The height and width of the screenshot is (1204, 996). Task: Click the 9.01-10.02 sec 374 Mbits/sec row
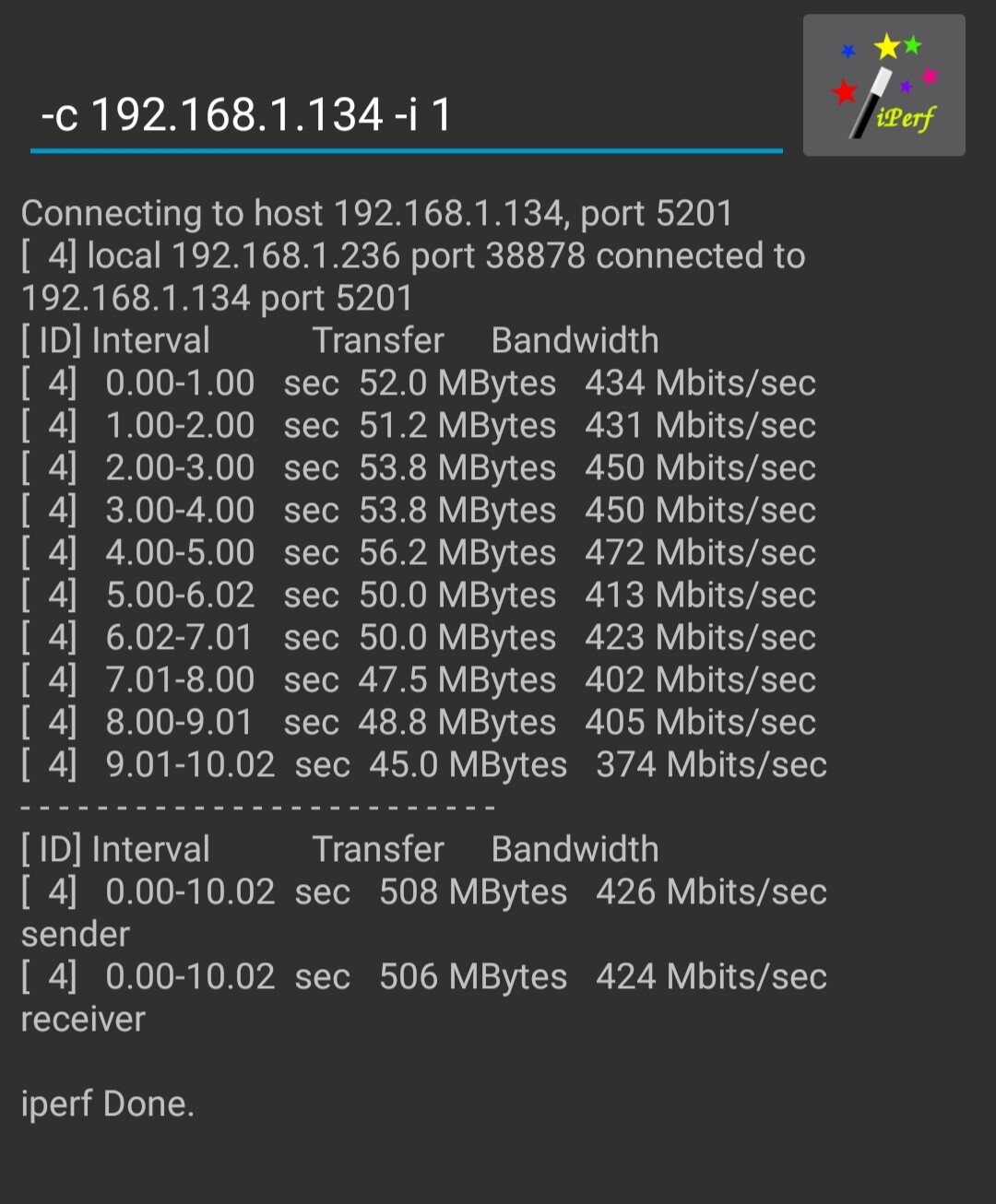[x=424, y=764]
